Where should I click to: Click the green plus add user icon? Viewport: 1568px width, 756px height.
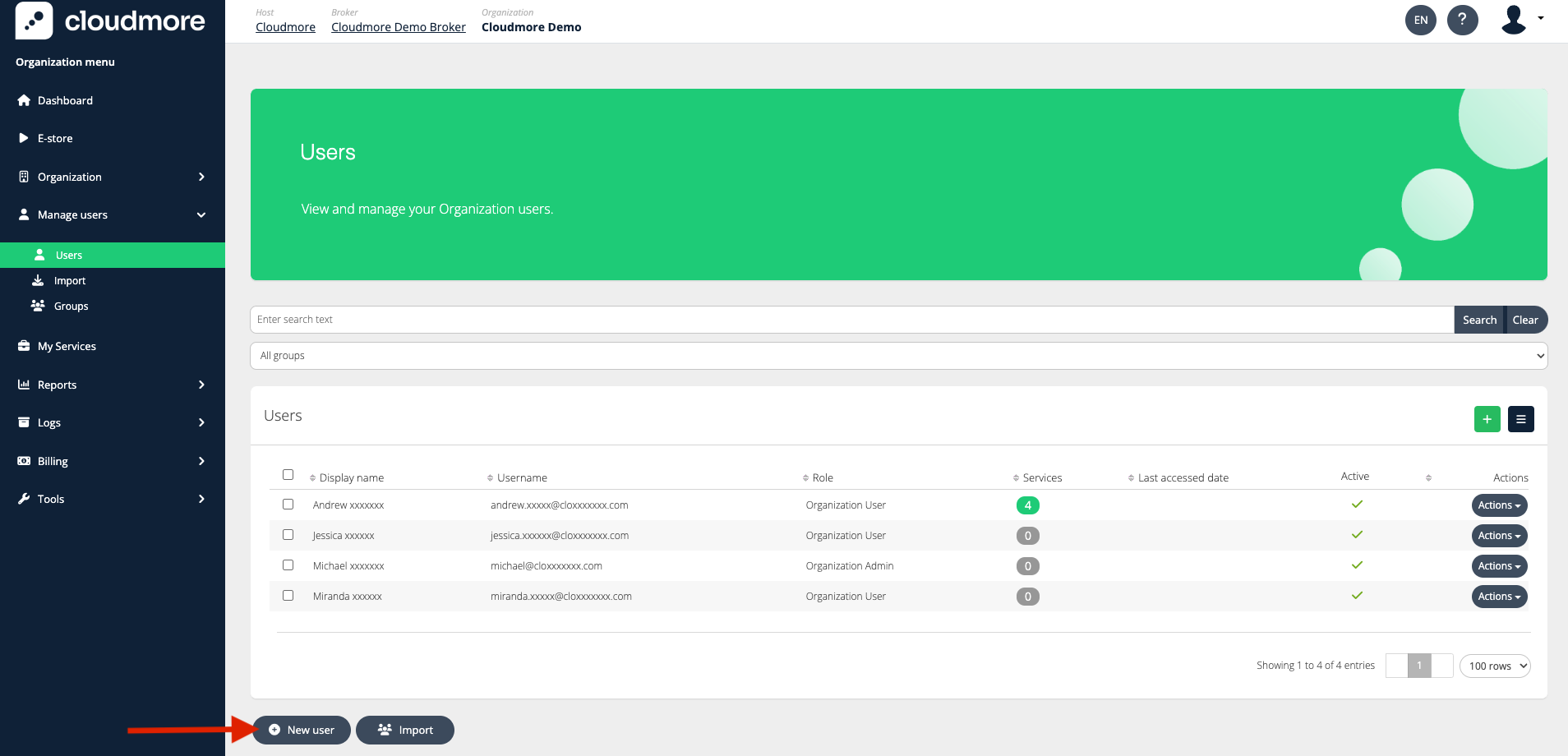pos(1487,419)
